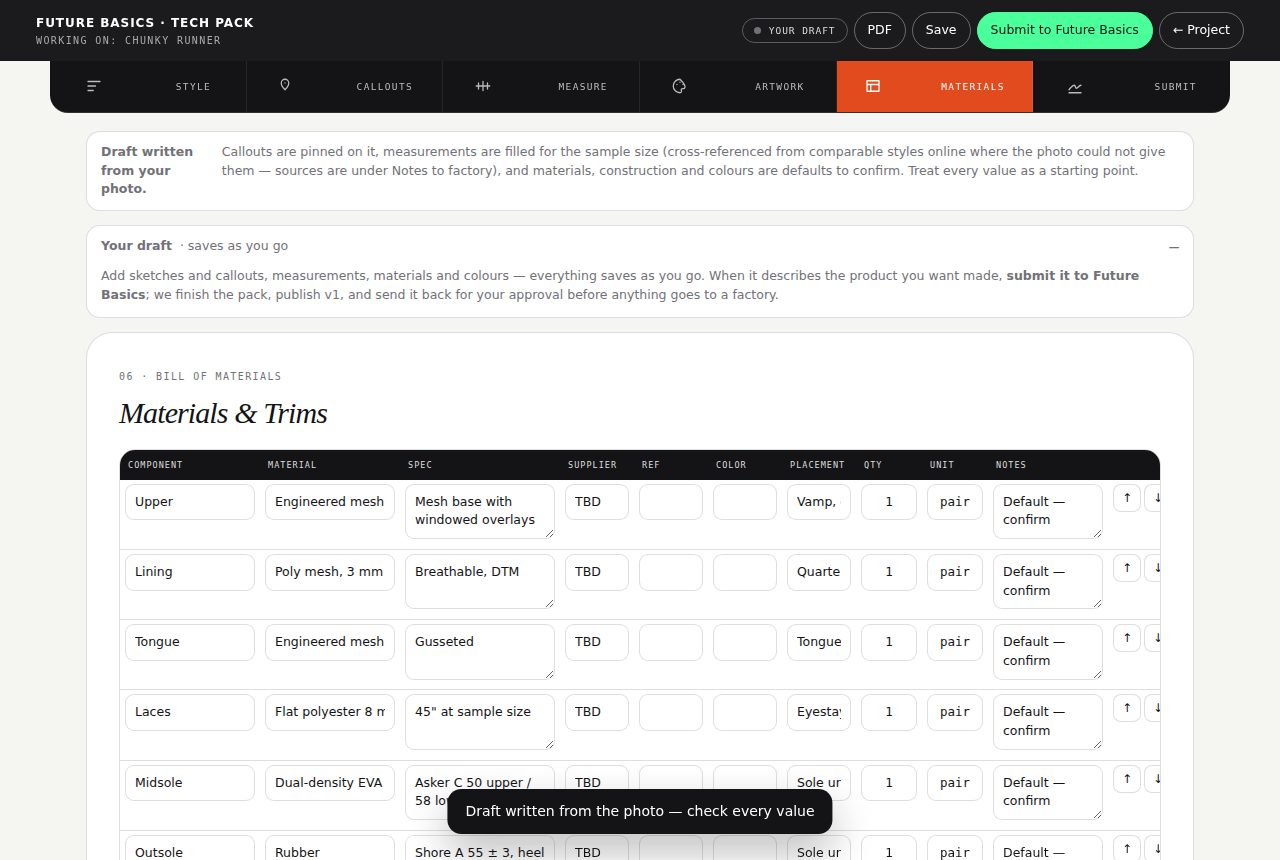Edit the supplier field in the Upper row
The image size is (1280, 860).
597,502
